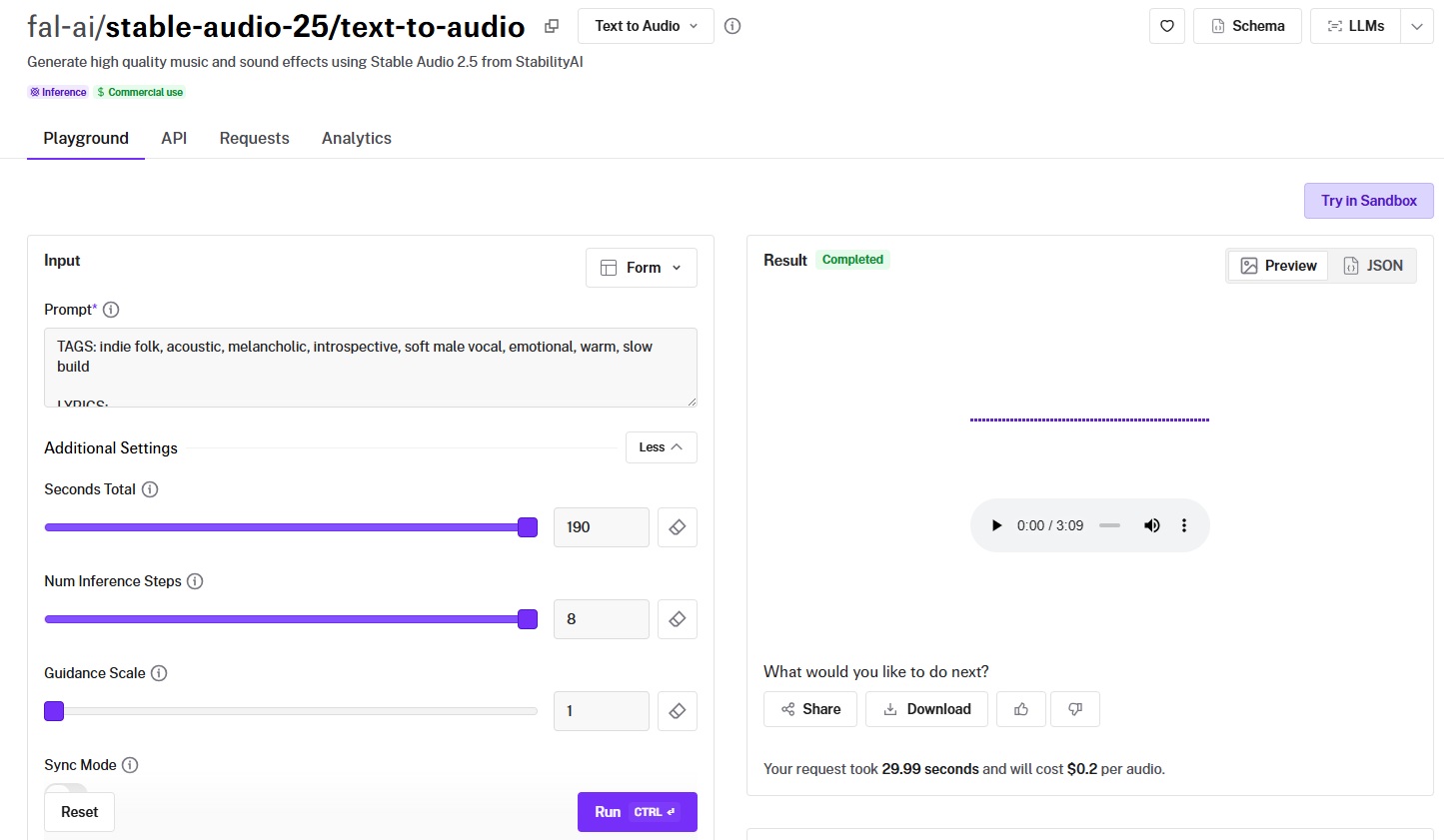Viewport: 1444px width, 840px height.
Task: Copy the model name using the copy icon
Action: point(552,26)
